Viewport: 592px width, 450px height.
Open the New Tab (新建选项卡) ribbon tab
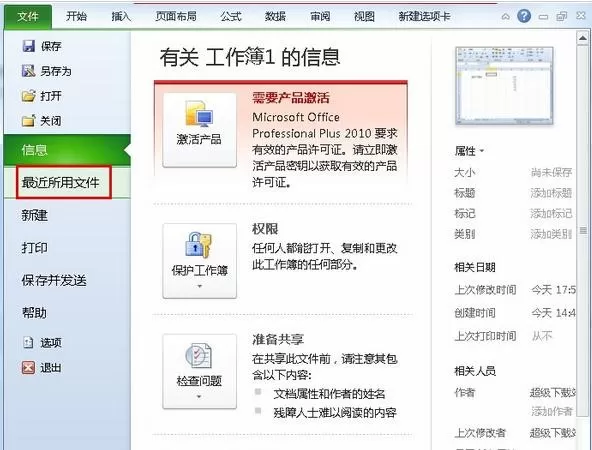pyautogui.click(x=424, y=16)
